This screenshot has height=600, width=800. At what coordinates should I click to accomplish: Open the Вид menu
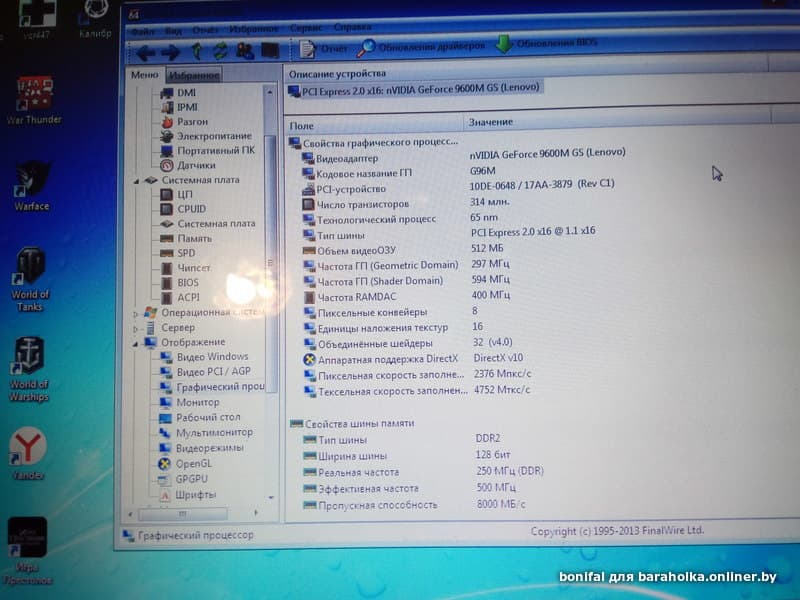(x=173, y=31)
